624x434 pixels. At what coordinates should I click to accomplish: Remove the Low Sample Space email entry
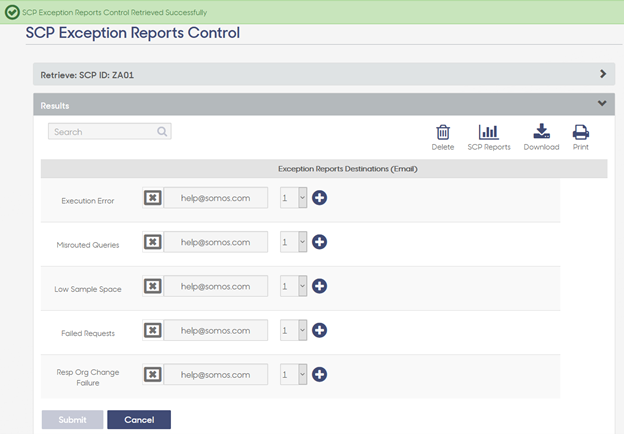(152, 286)
